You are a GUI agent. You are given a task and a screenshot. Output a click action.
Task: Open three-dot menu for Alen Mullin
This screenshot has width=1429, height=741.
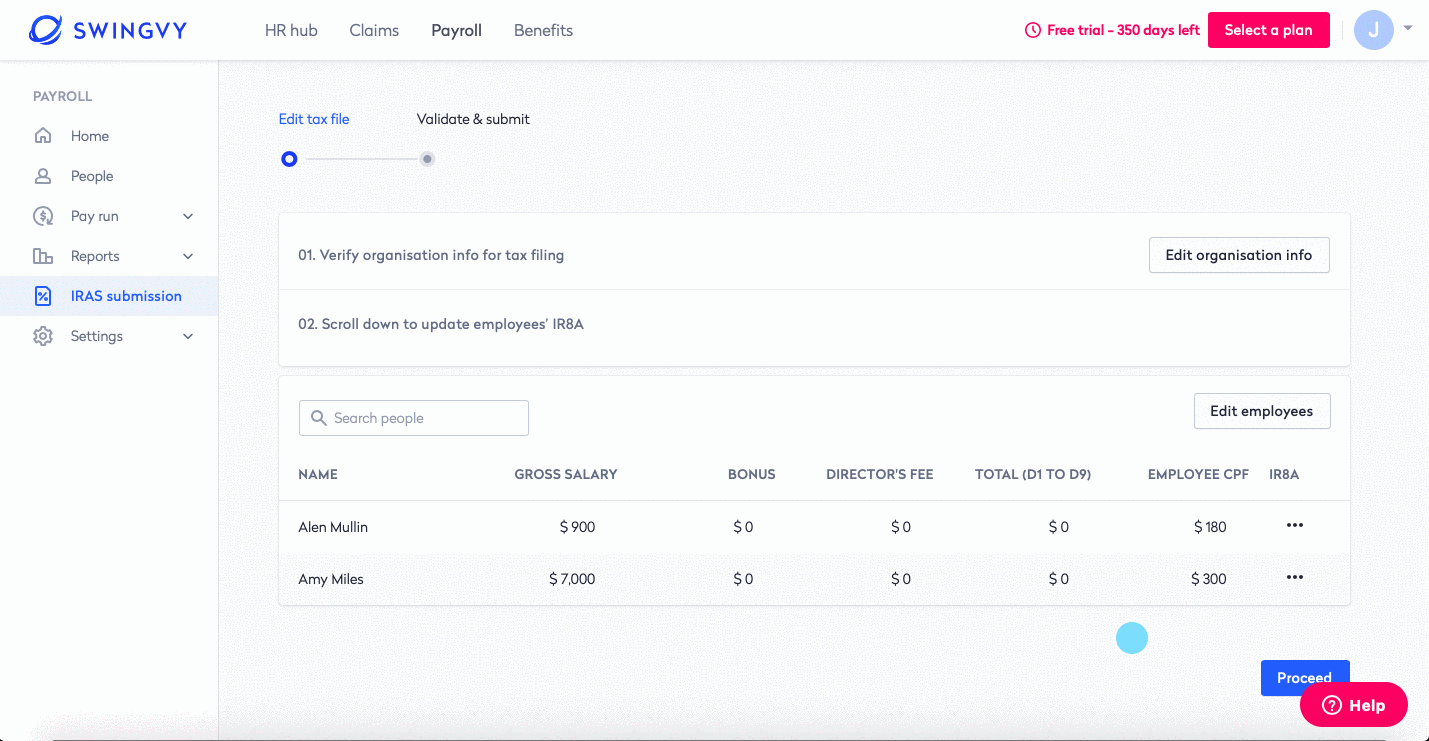coord(1295,526)
